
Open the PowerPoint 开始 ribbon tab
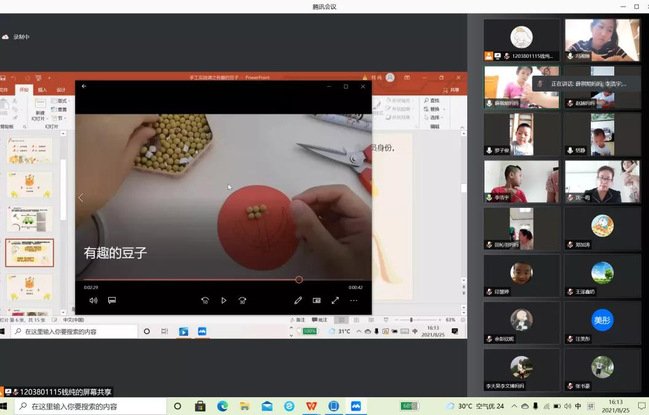click(x=24, y=89)
